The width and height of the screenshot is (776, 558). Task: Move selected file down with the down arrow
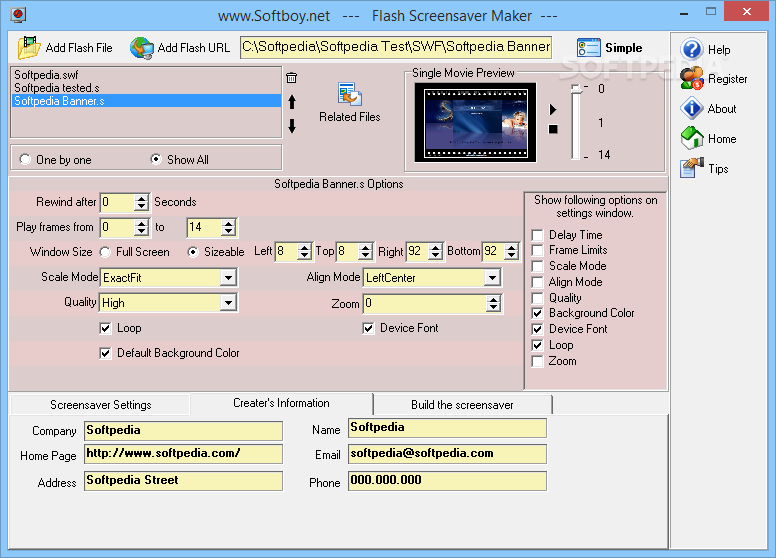(292, 126)
